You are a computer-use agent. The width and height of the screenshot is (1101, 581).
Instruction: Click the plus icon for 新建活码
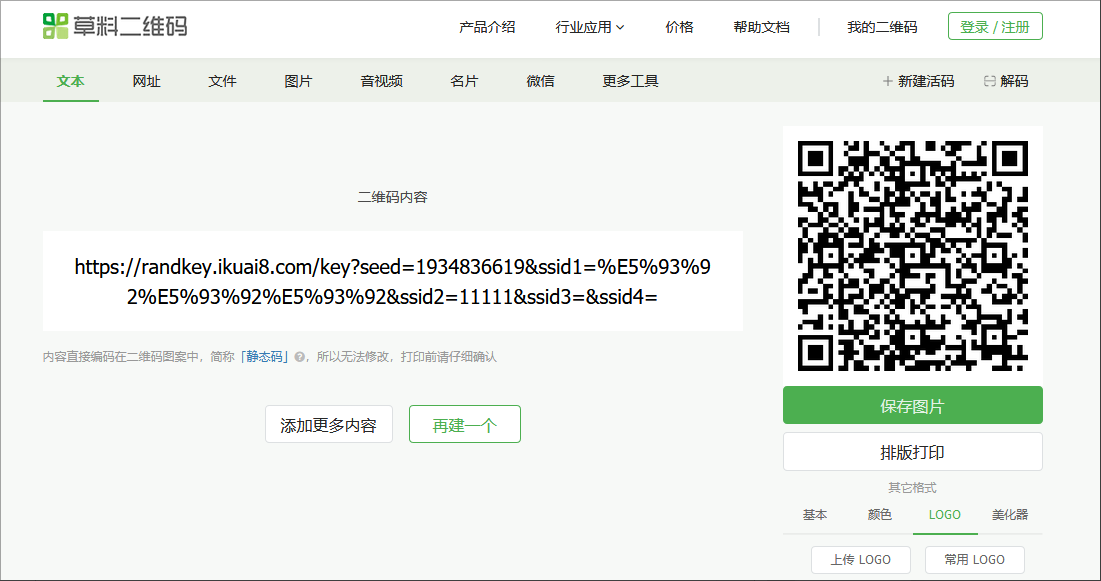tap(888, 81)
